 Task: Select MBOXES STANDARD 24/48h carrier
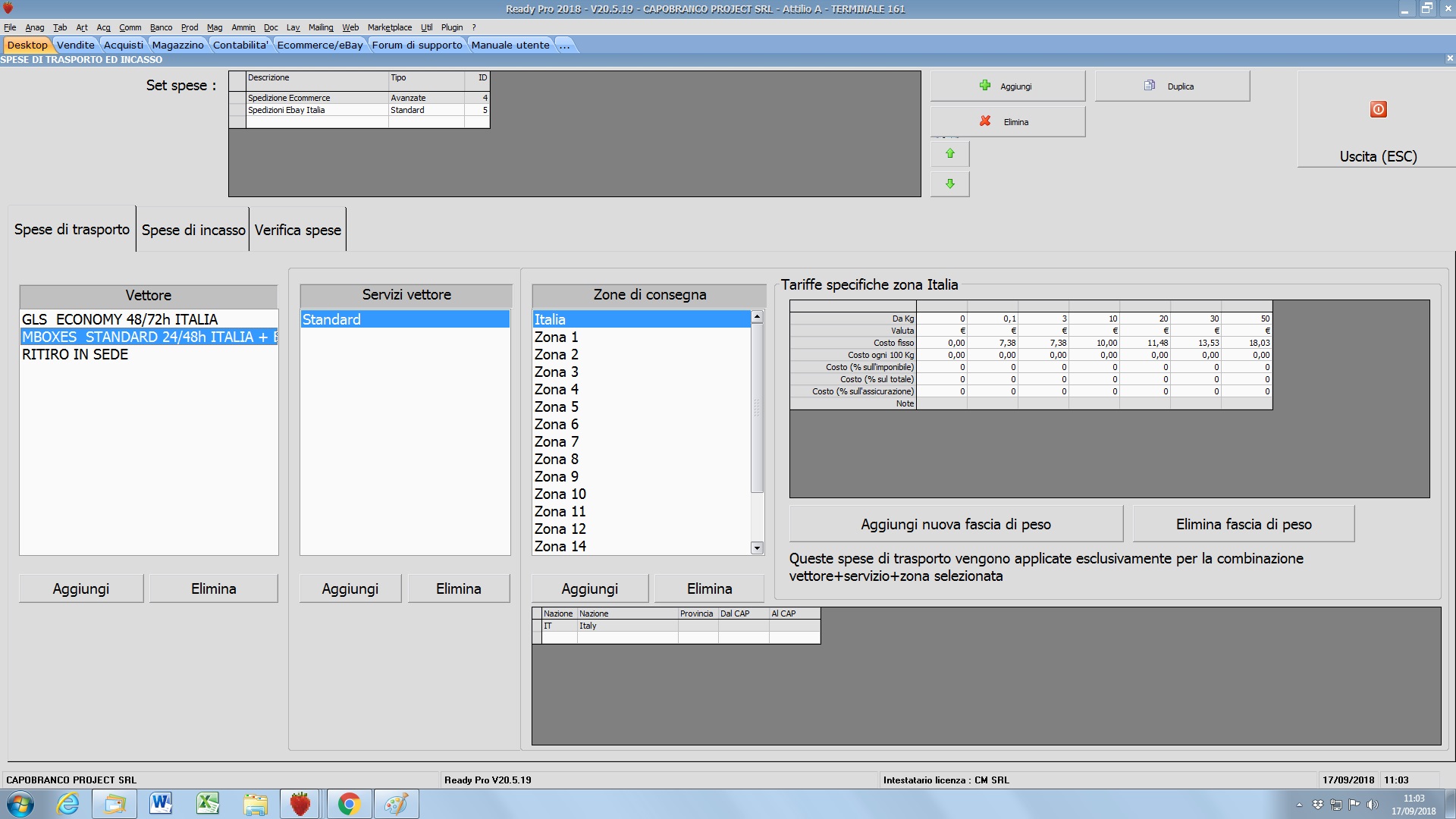pyautogui.click(x=149, y=337)
